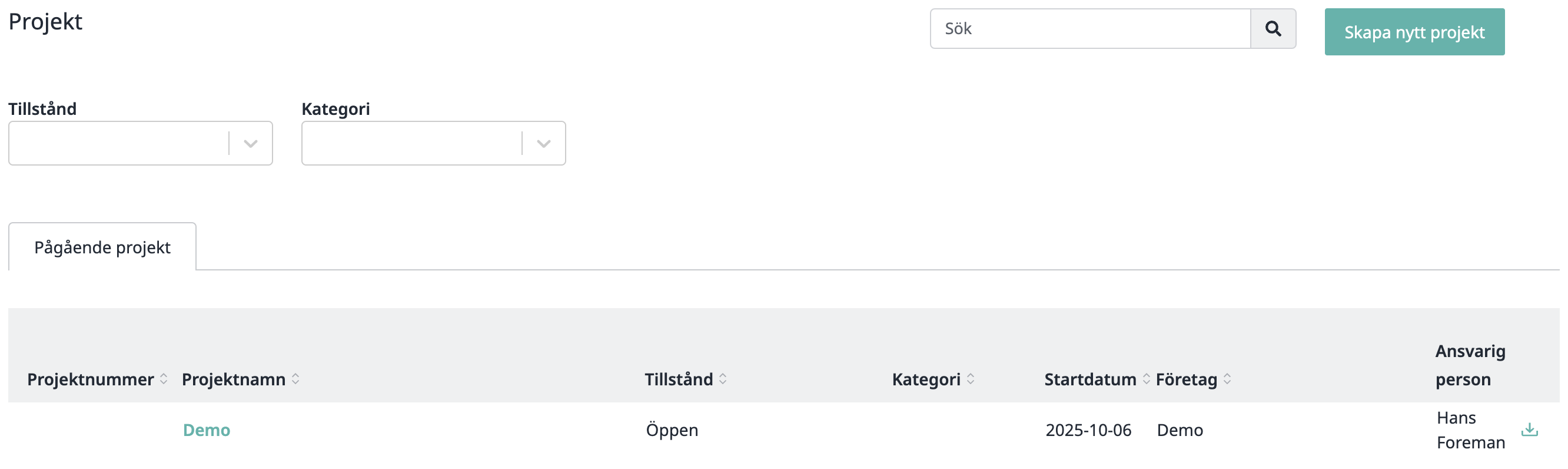Click the Ansvarig person column header
This screenshot has height=469, width=1568.
1469,365
